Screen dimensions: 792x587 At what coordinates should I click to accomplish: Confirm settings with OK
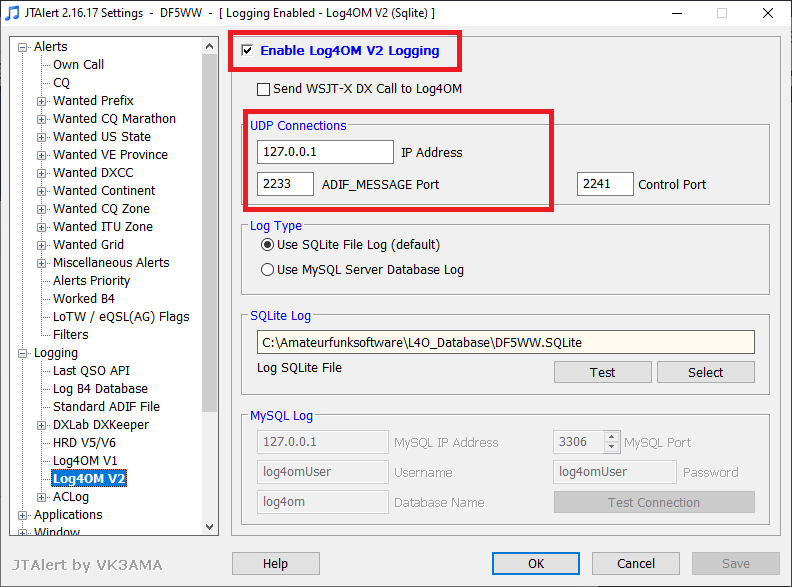click(x=536, y=563)
